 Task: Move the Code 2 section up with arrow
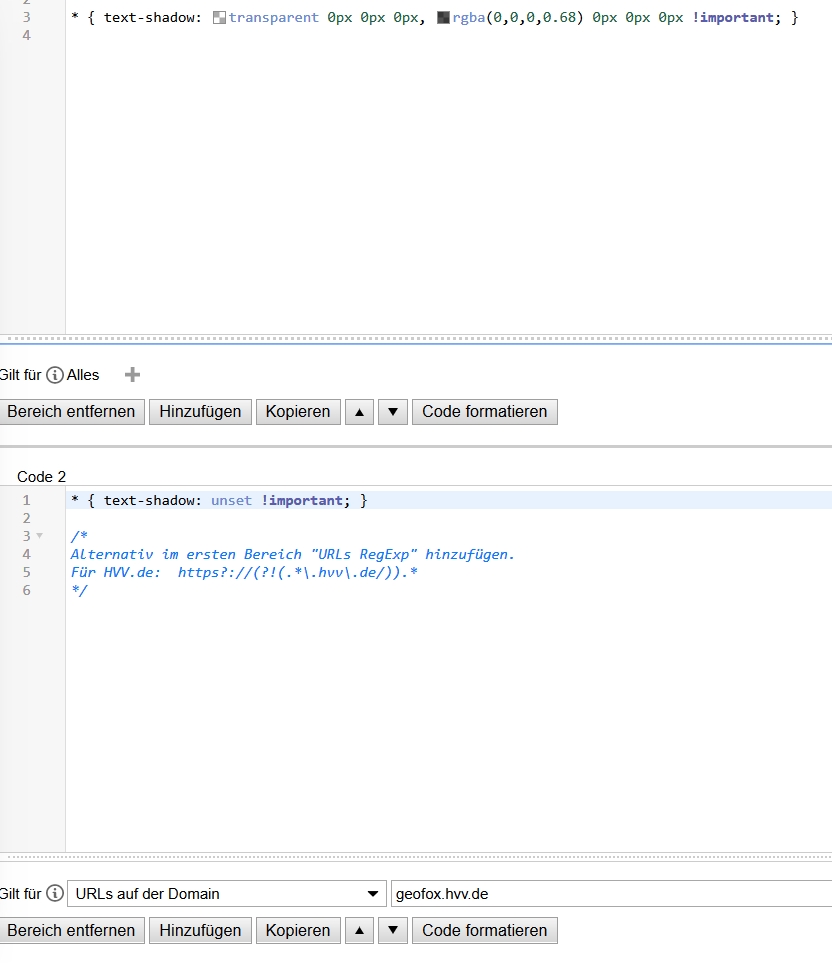pos(359,931)
